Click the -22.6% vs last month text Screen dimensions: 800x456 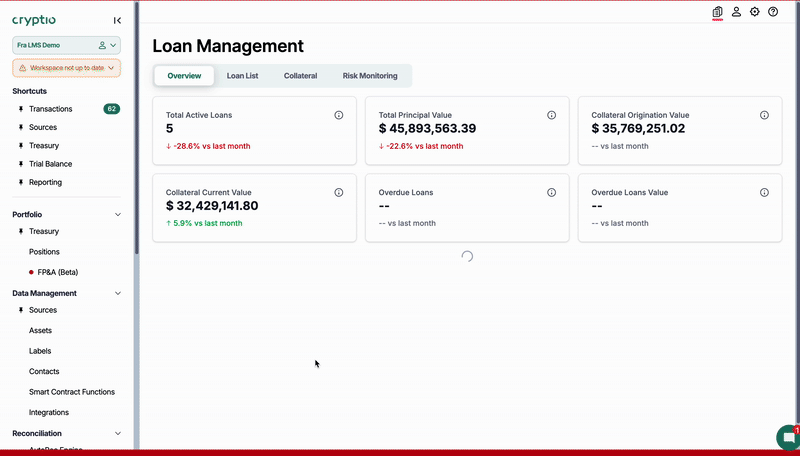point(421,146)
